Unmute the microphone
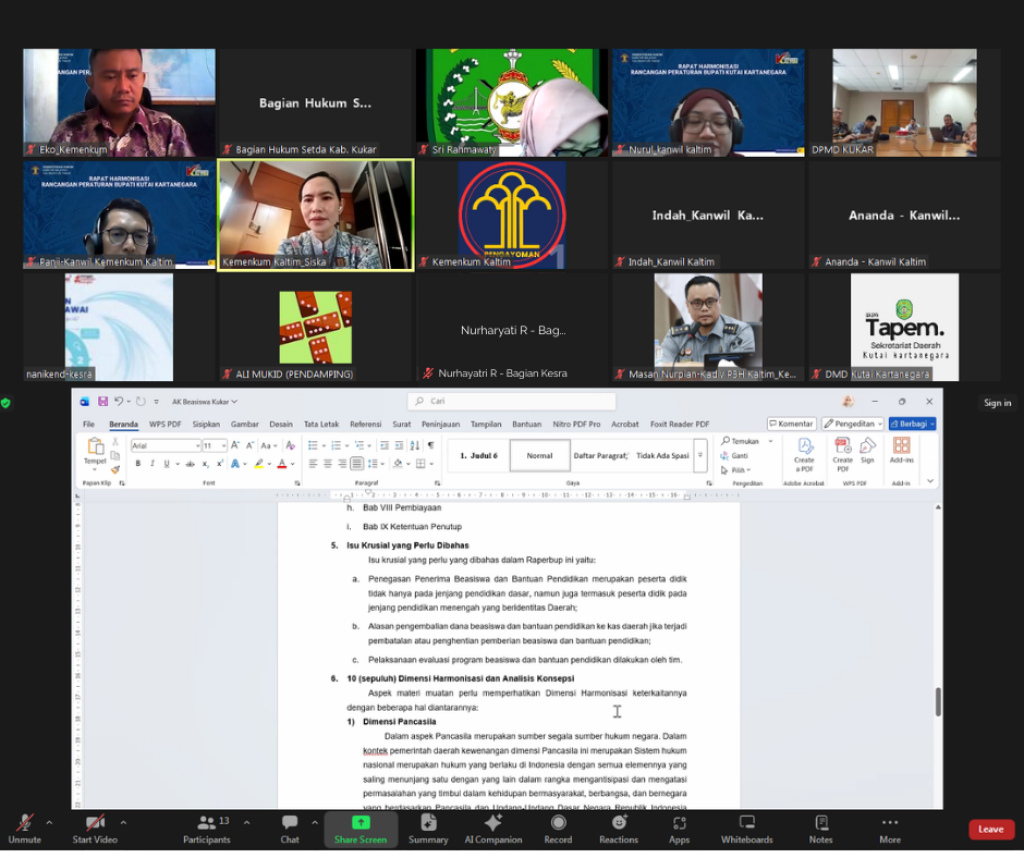The image size is (1024, 858). pos(24,826)
